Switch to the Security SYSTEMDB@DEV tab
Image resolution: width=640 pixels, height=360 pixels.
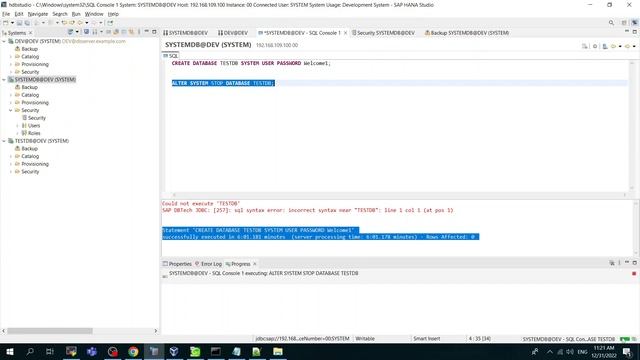click(x=383, y=33)
